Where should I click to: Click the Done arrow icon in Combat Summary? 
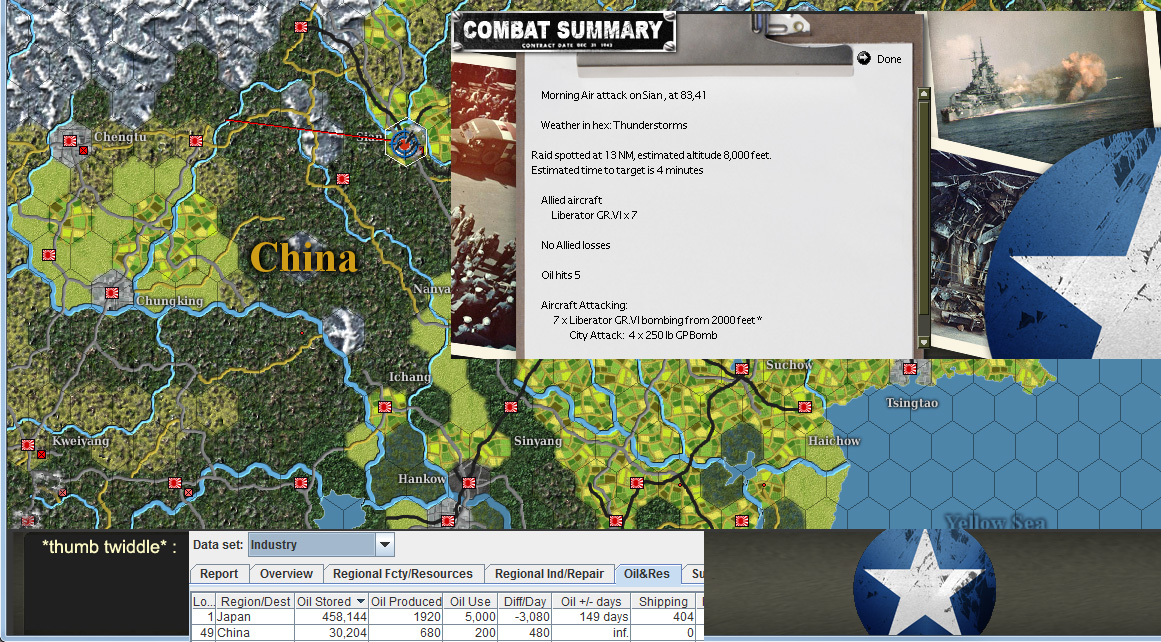pos(863,58)
